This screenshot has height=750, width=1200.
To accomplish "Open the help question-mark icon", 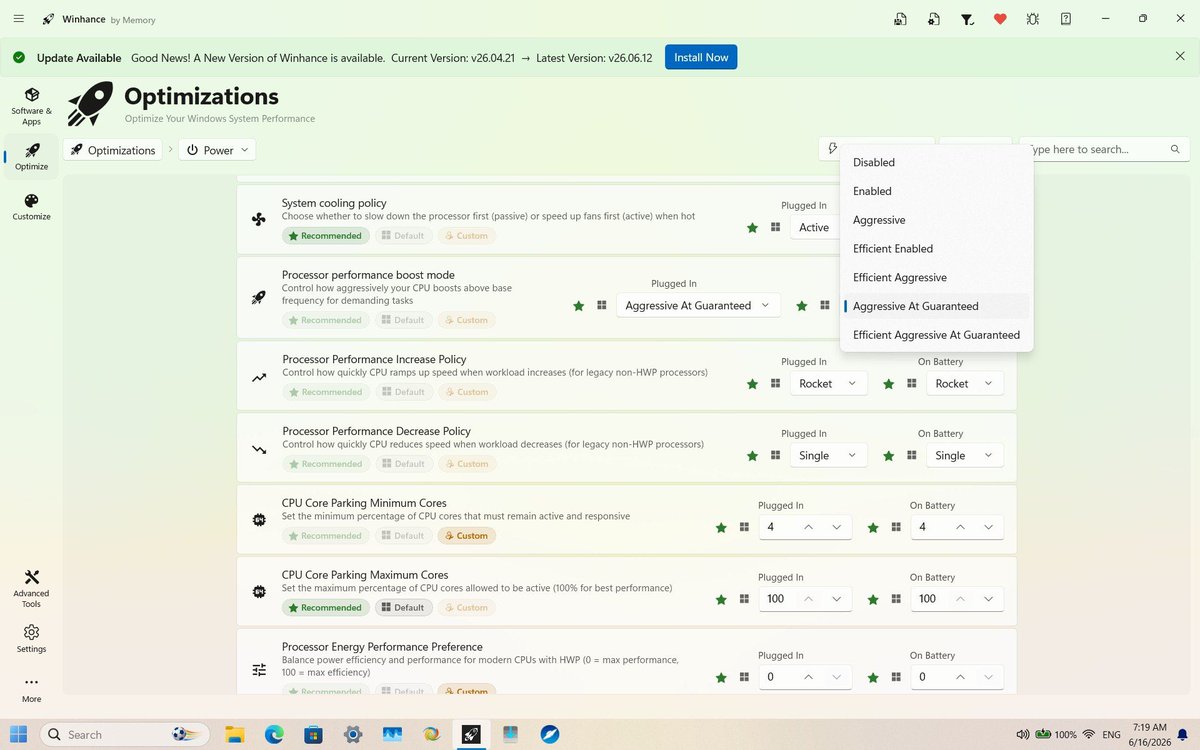I will tap(1066, 19).
